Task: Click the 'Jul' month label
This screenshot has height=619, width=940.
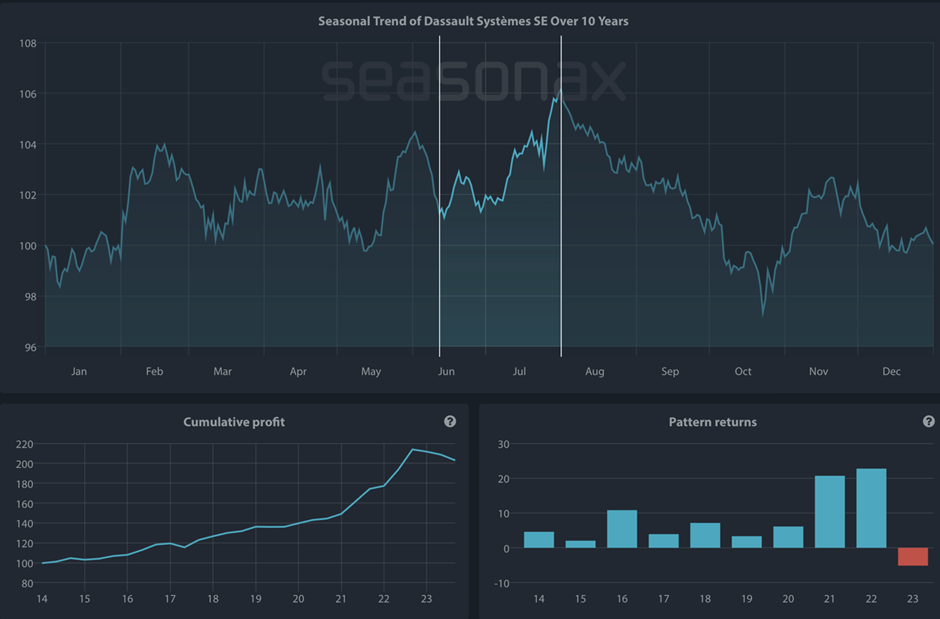Action: (x=519, y=372)
